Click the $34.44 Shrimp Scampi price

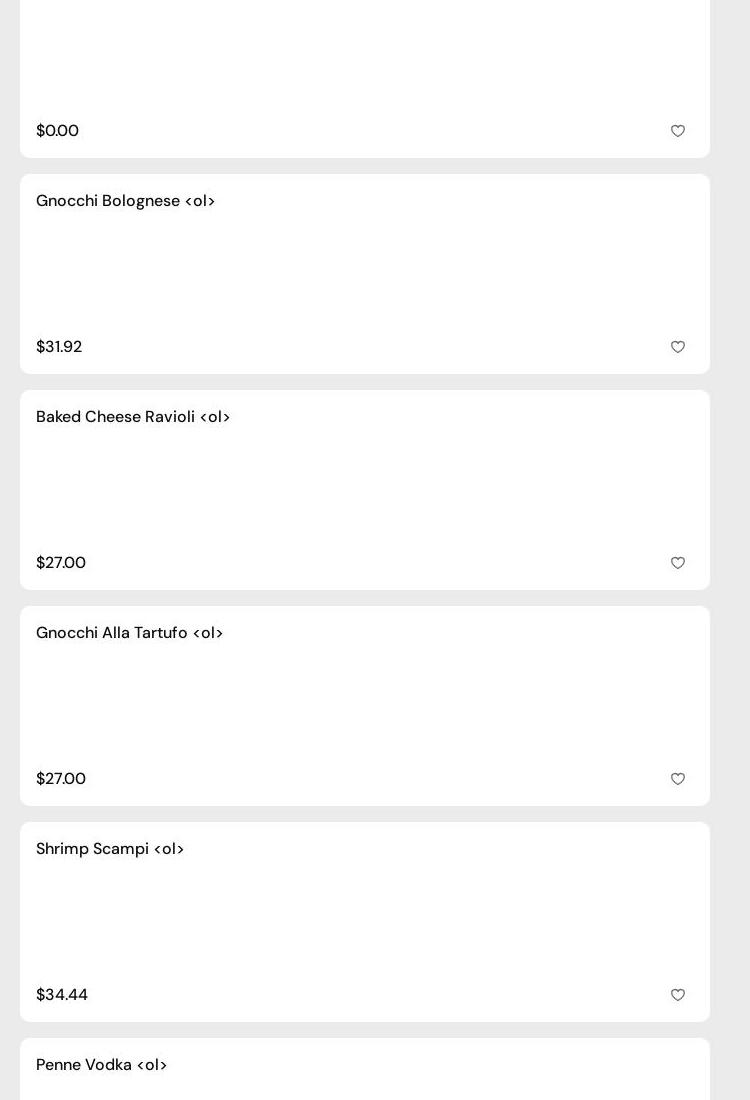[x=62, y=995]
